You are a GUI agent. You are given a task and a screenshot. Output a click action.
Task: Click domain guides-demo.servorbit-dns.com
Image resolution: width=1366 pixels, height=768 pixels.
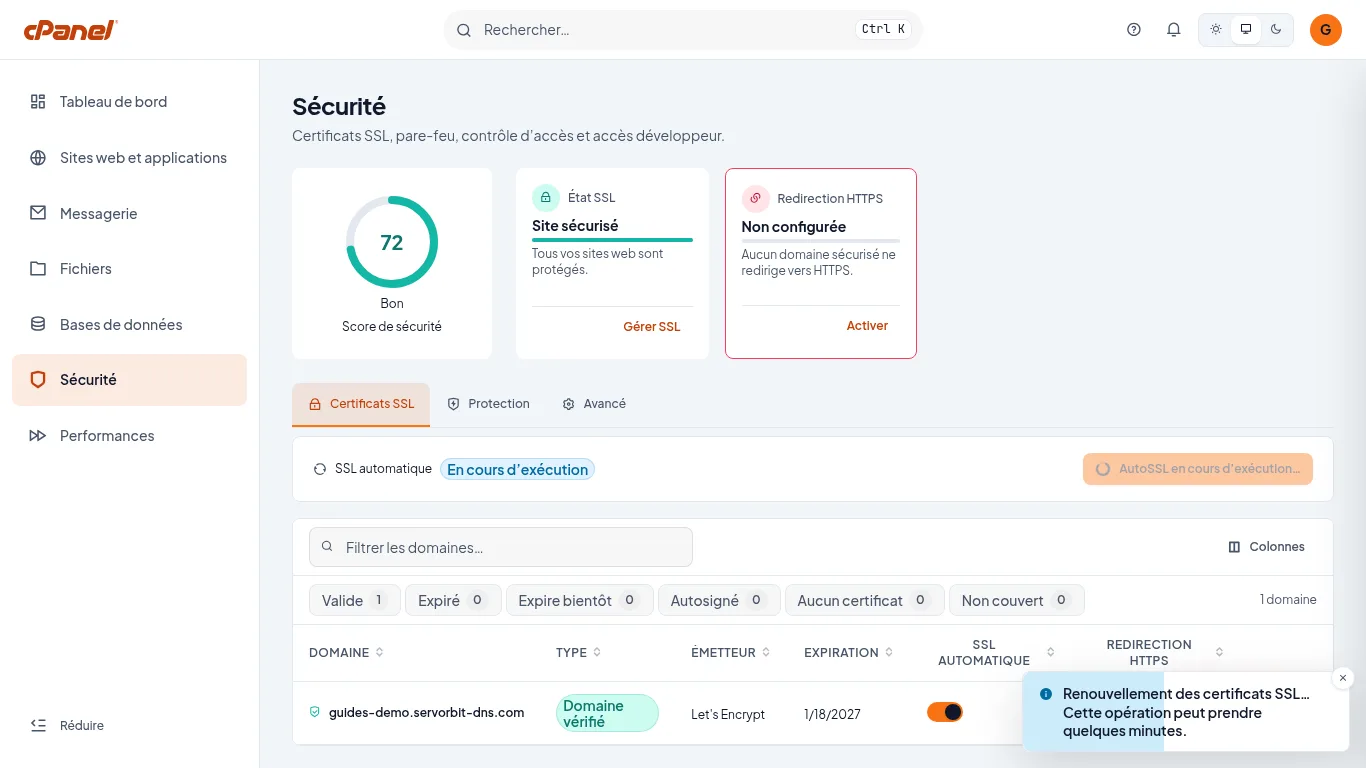tap(426, 713)
